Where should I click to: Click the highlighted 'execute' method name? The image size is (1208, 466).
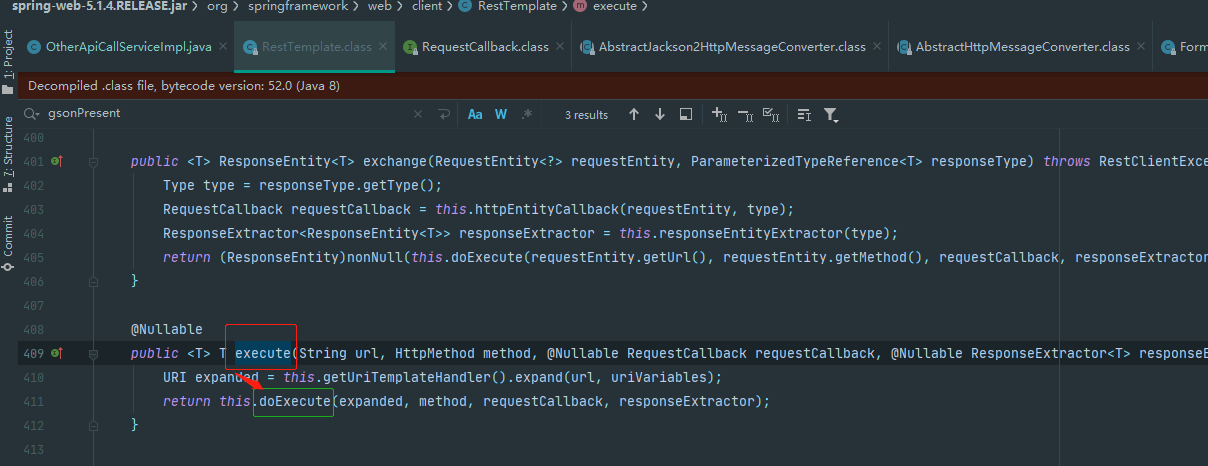(x=263, y=353)
